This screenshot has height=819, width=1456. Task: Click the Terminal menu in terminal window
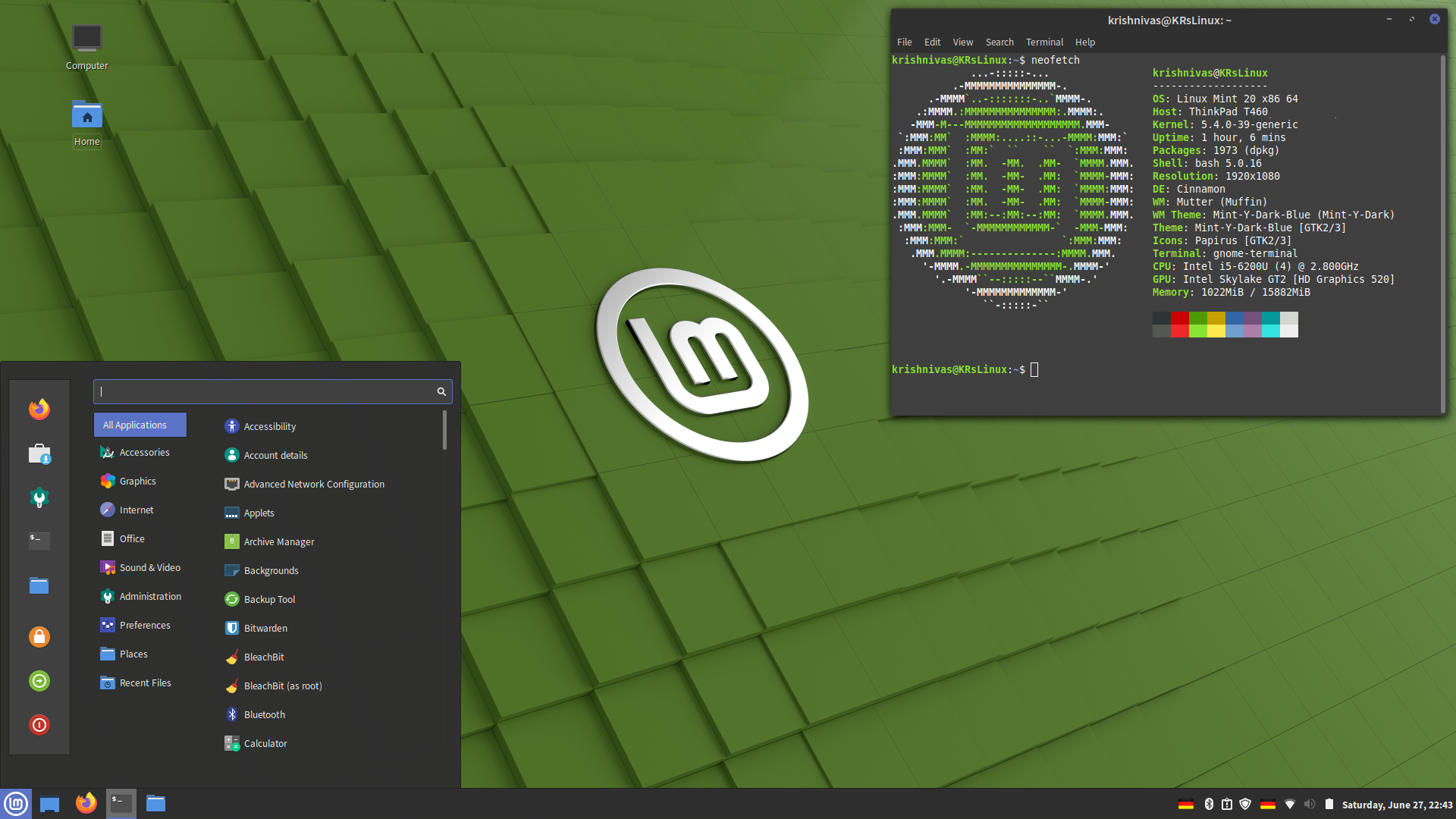pos(1045,42)
